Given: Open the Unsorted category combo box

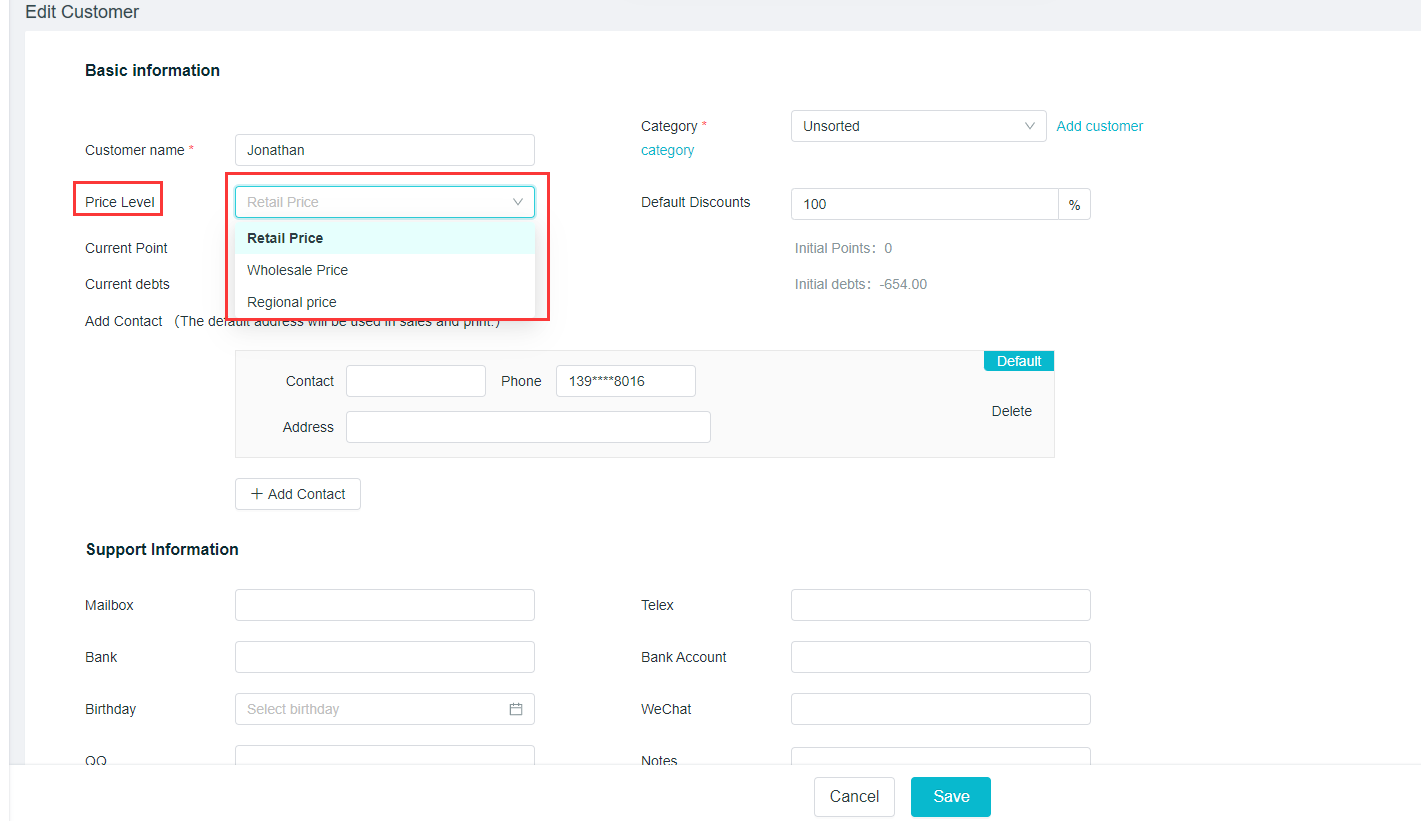Looking at the screenshot, I should tap(905, 126).
